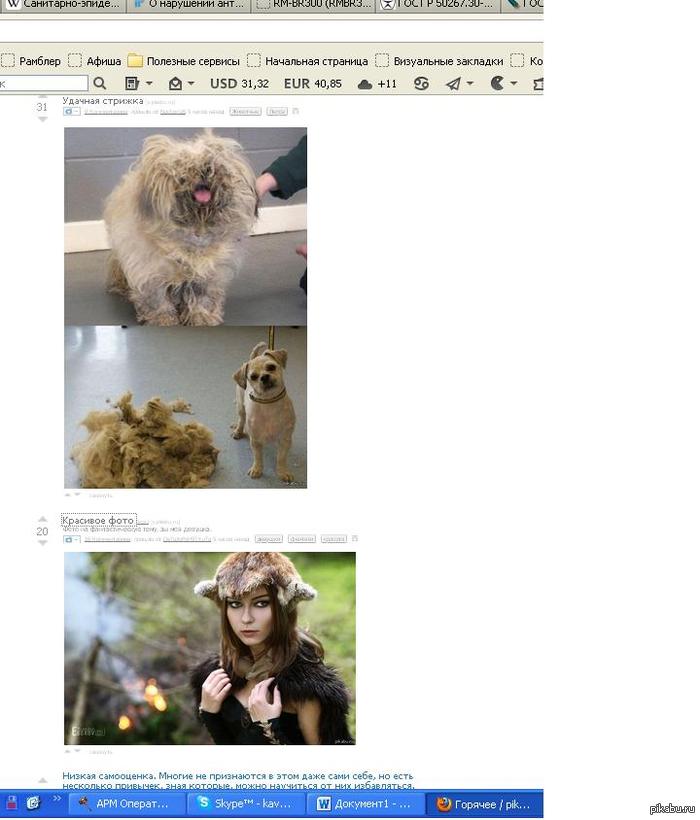700x820 pixels.
Task: Click the girl in fur hat photo
Action: pos(210,648)
